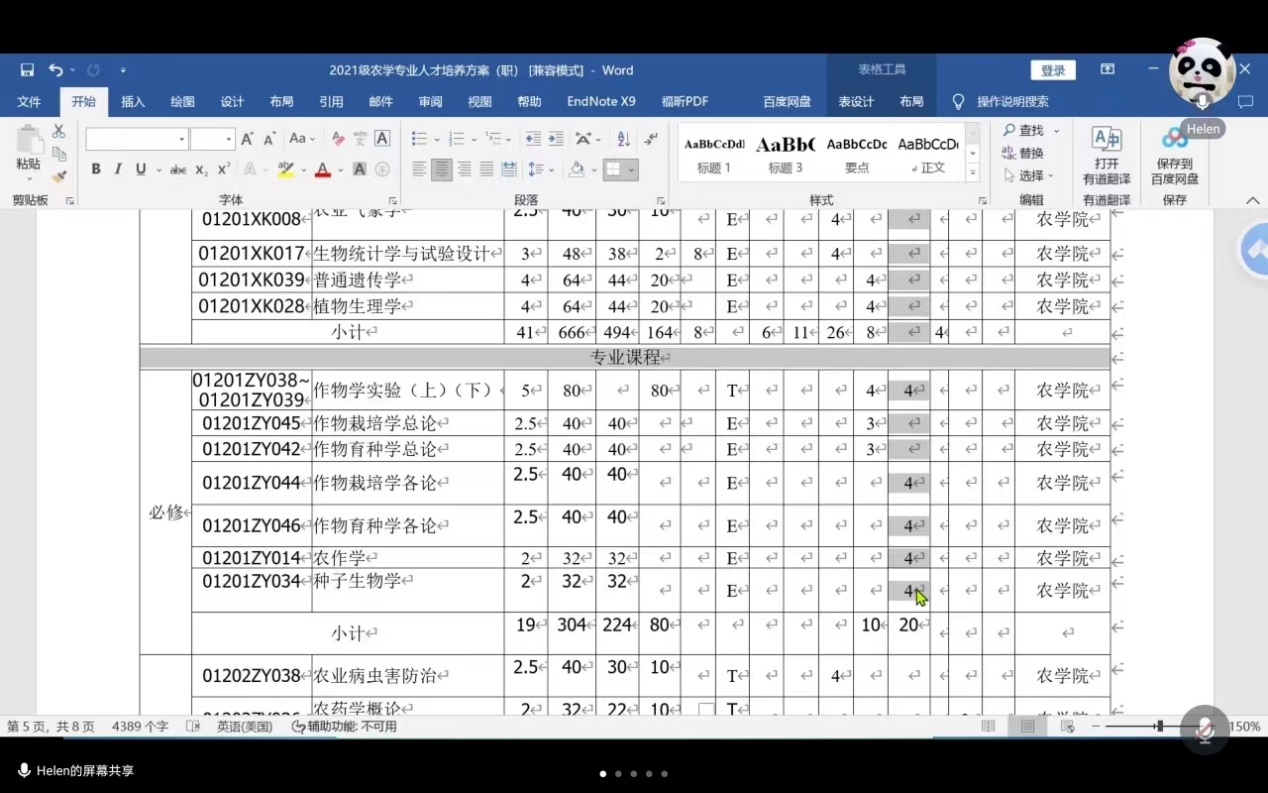This screenshot has height=793, width=1268.
Task: Toggle Bold formatting
Action: (x=96, y=169)
